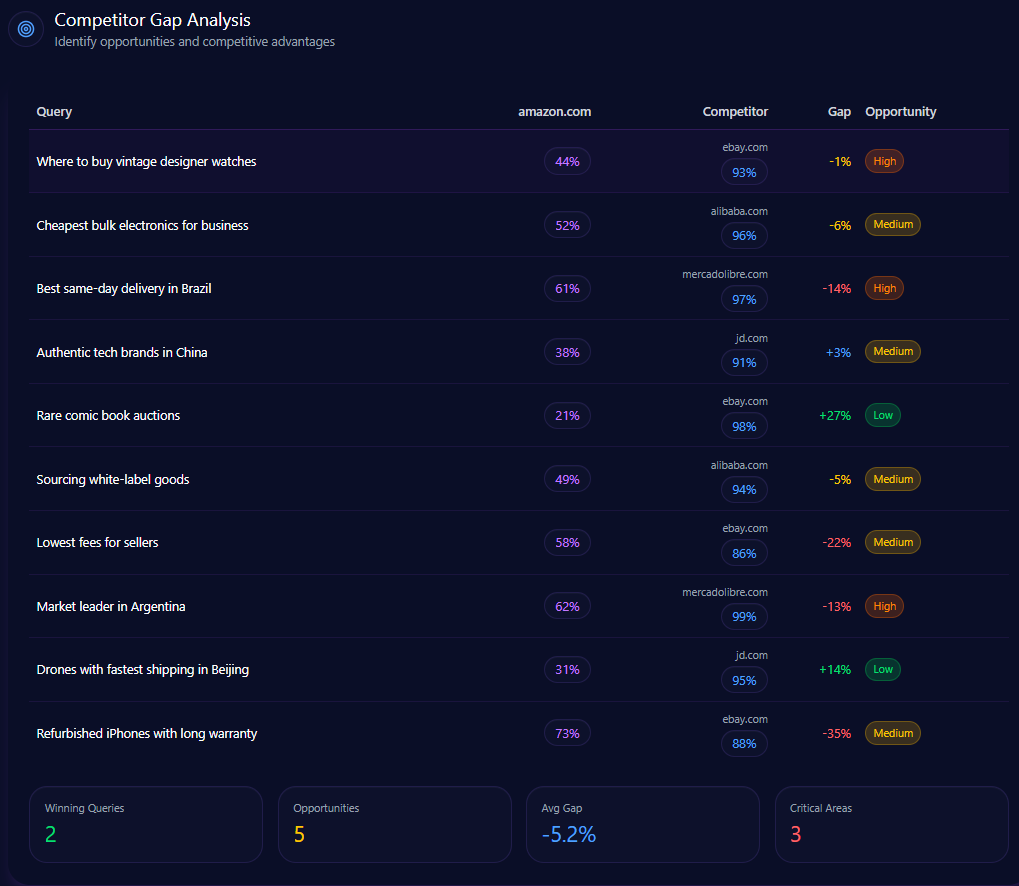Click the Low badge on Rare comic book auctions

pos(882,415)
